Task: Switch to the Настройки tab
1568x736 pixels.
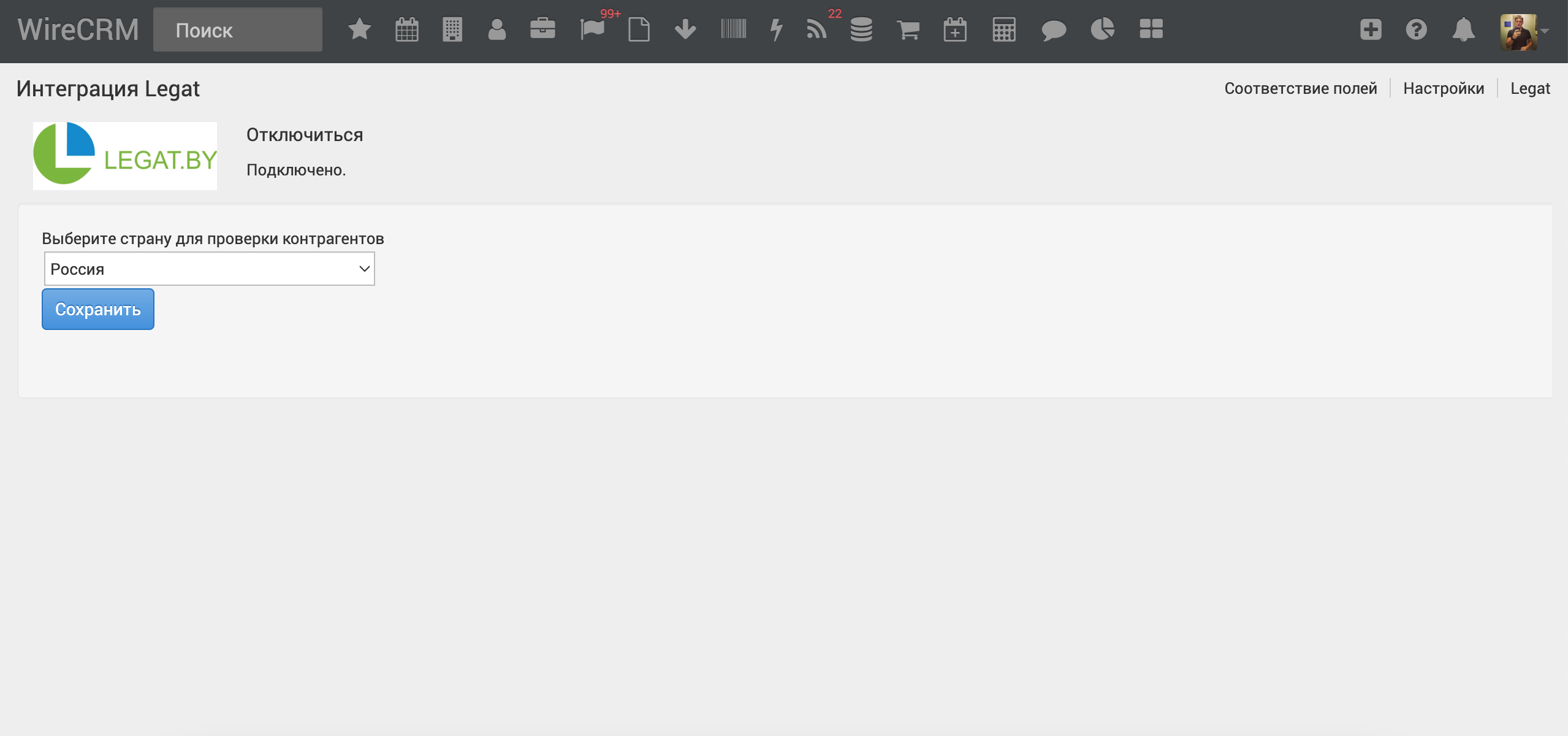Action: tap(1444, 88)
